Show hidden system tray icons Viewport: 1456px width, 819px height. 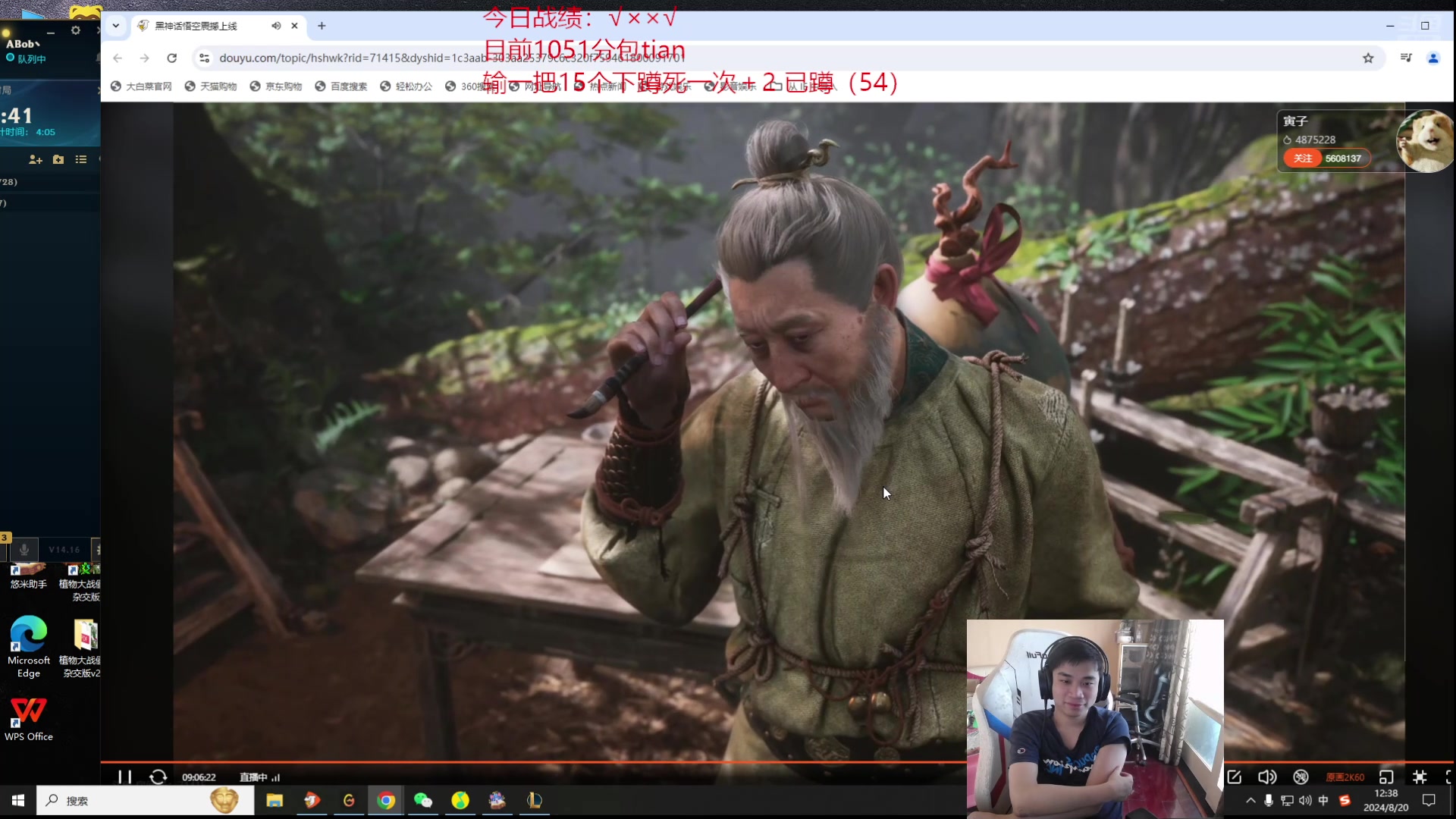click(1250, 801)
